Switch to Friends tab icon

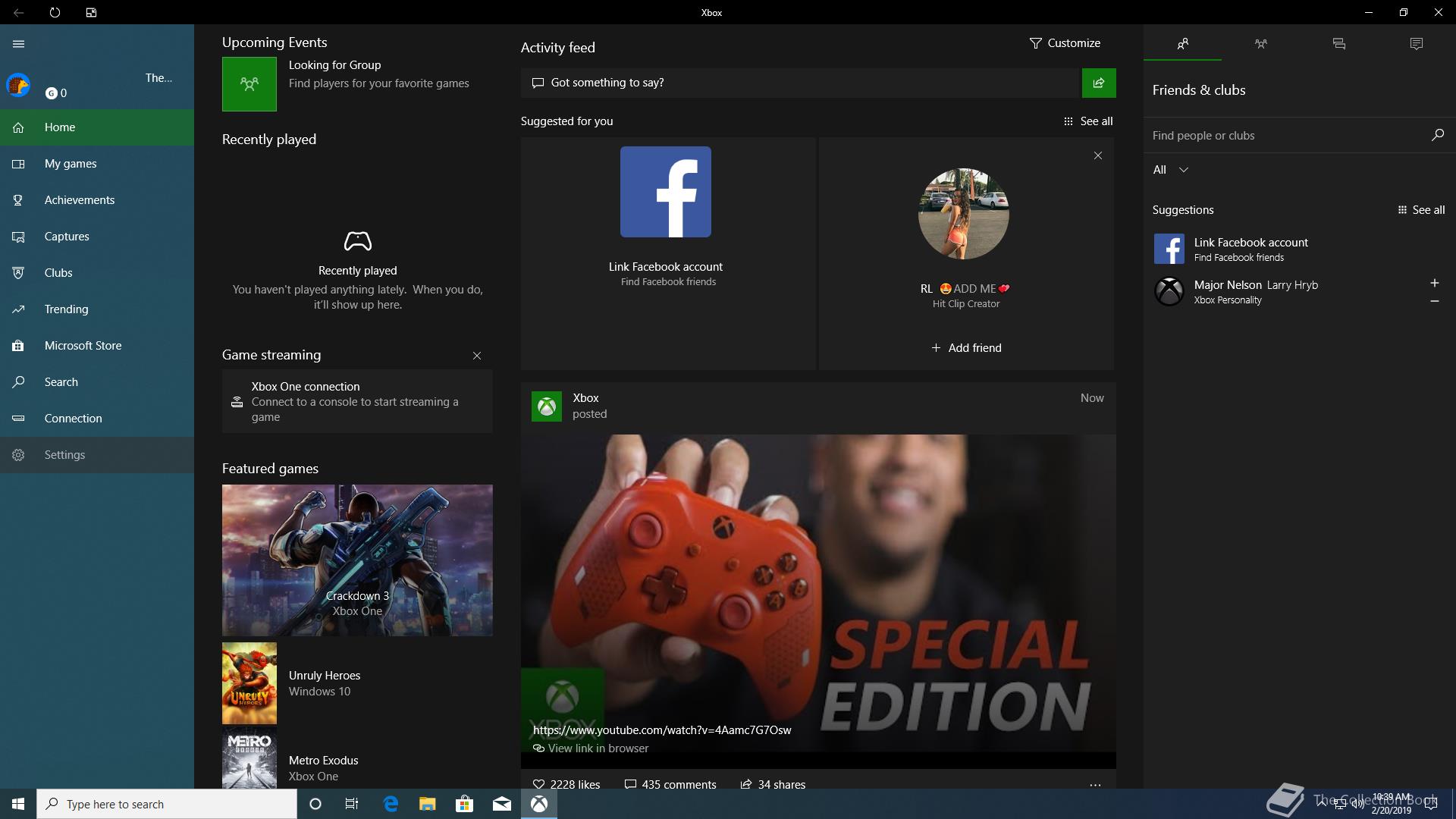1182,43
